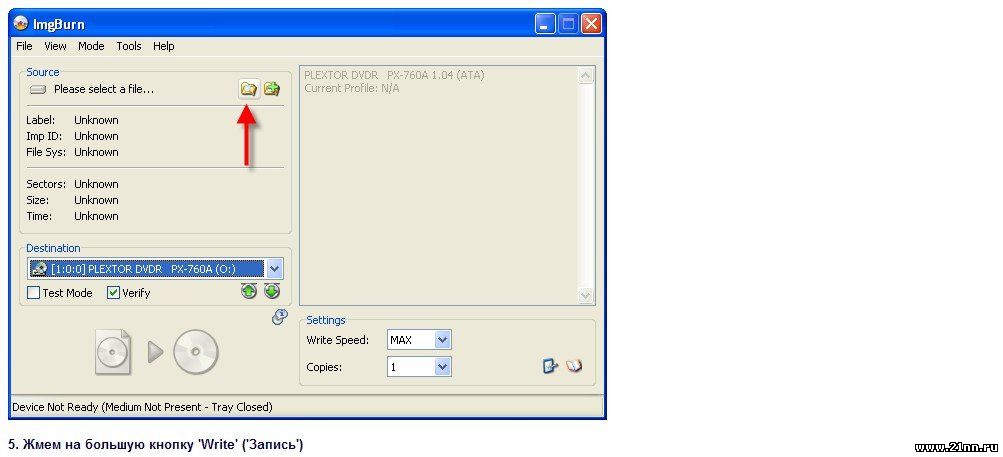The width and height of the screenshot is (1003, 457).
Task: Maximize the ImgBurn window
Action: coord(568,24)
